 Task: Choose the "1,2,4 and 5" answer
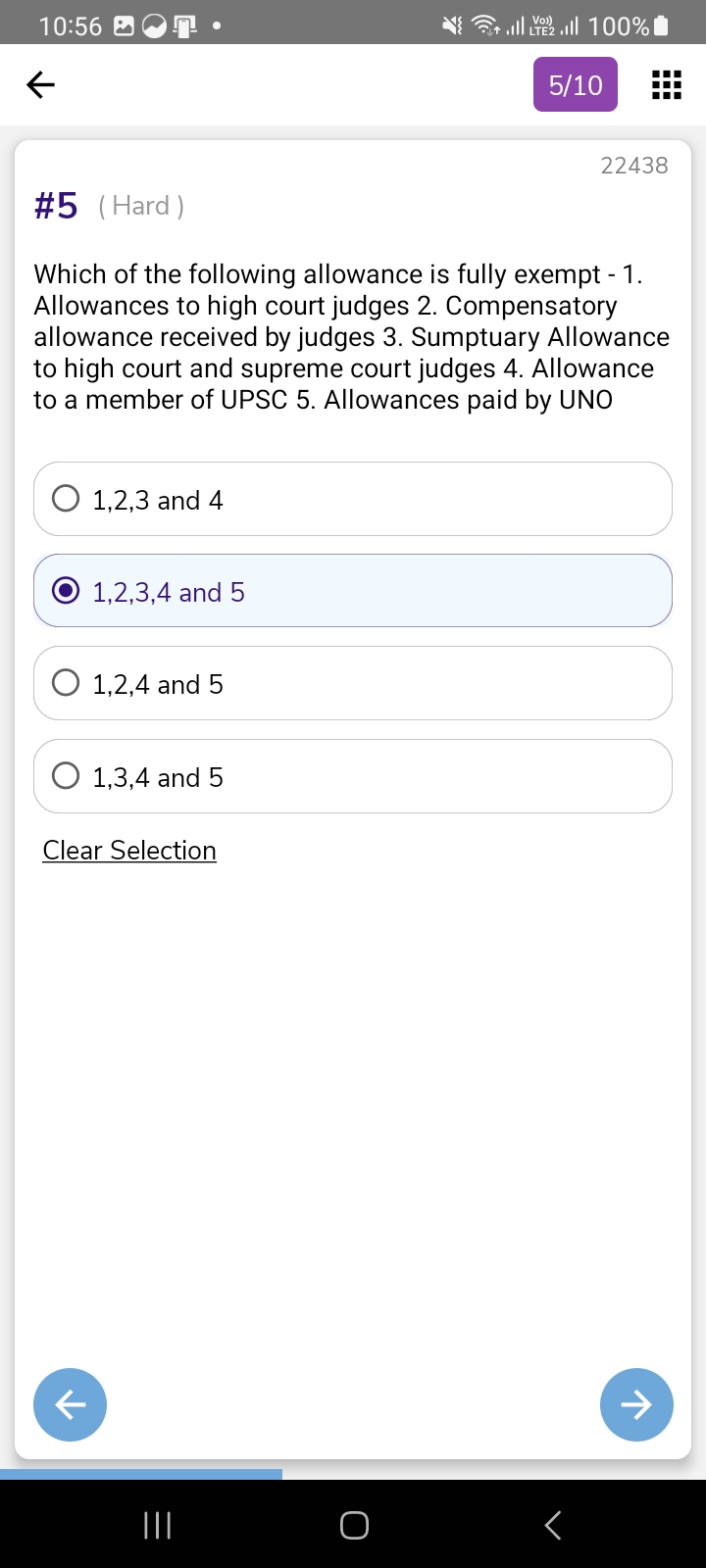[x=66, y=683]
